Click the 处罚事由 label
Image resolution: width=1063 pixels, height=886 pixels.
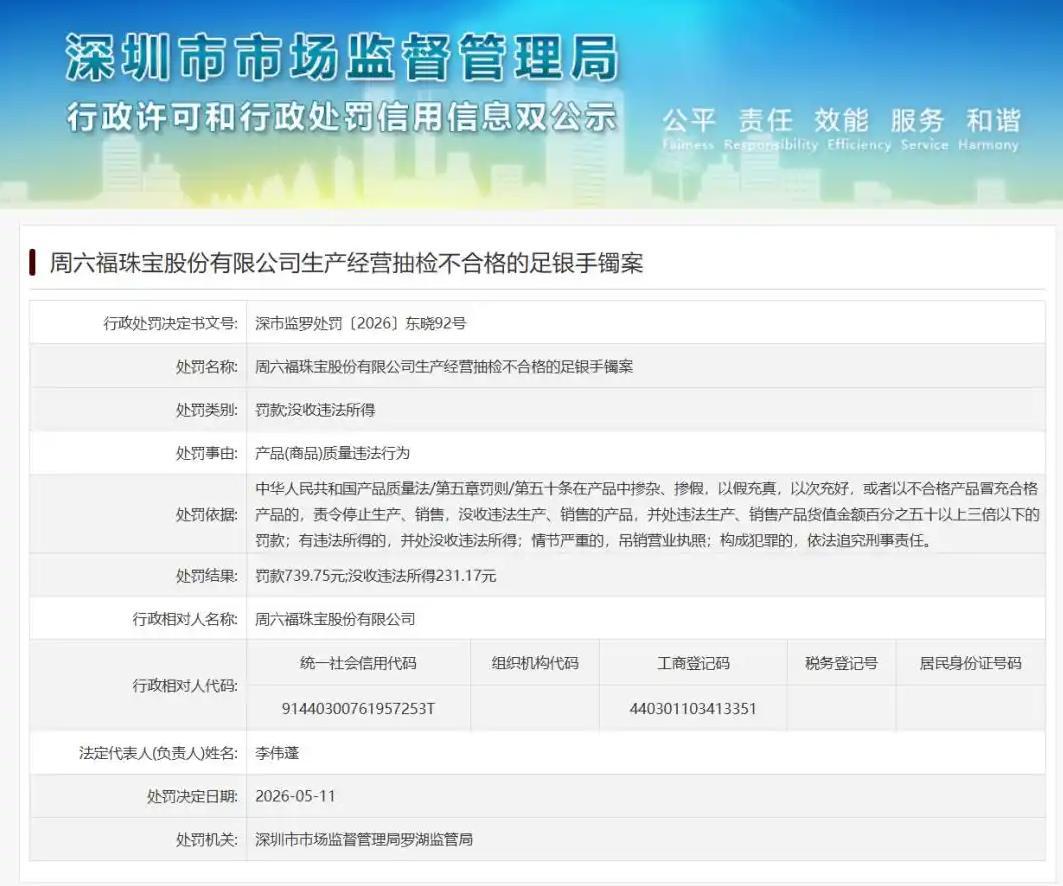point(207,454)
